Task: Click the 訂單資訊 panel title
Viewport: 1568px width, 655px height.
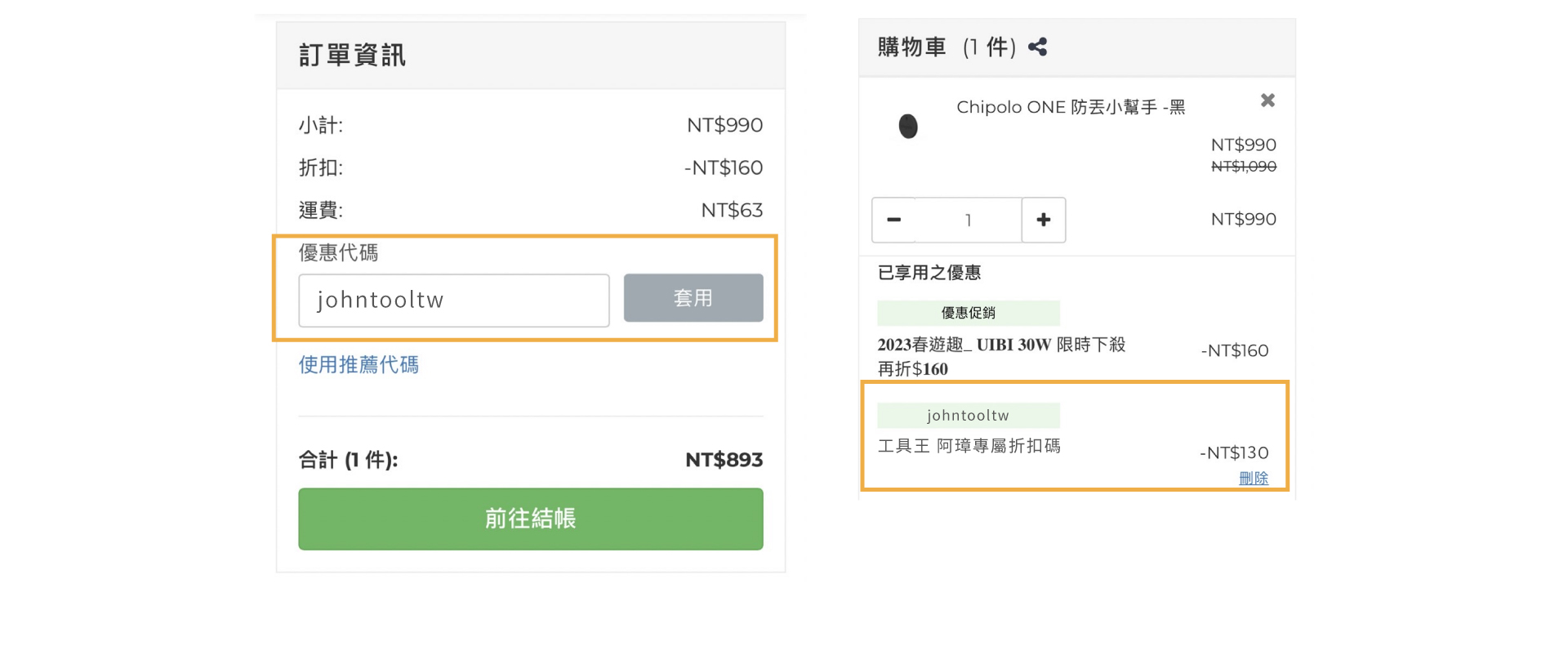Action: (x=351, y=55)
